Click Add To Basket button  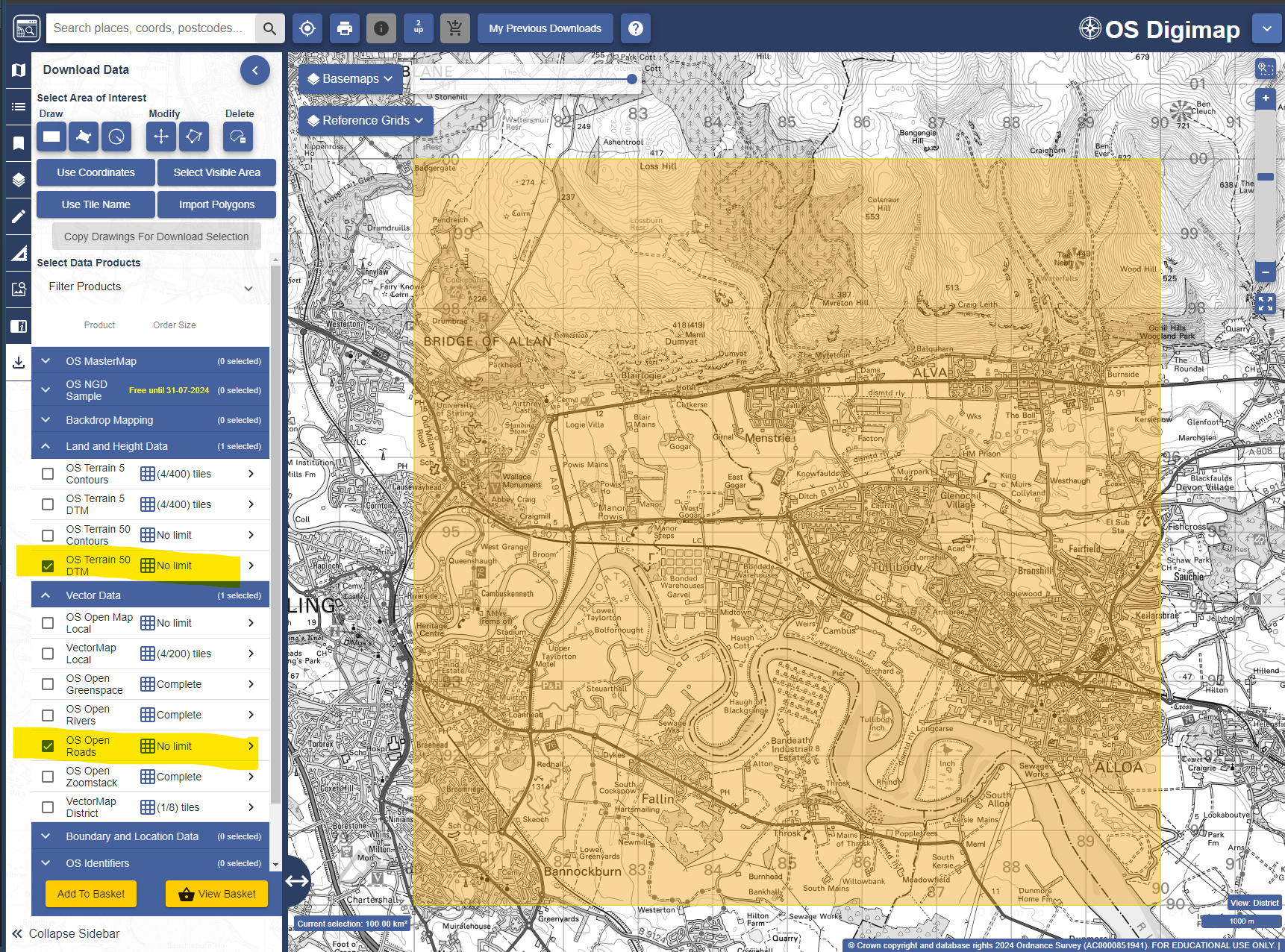pos(91,894)
